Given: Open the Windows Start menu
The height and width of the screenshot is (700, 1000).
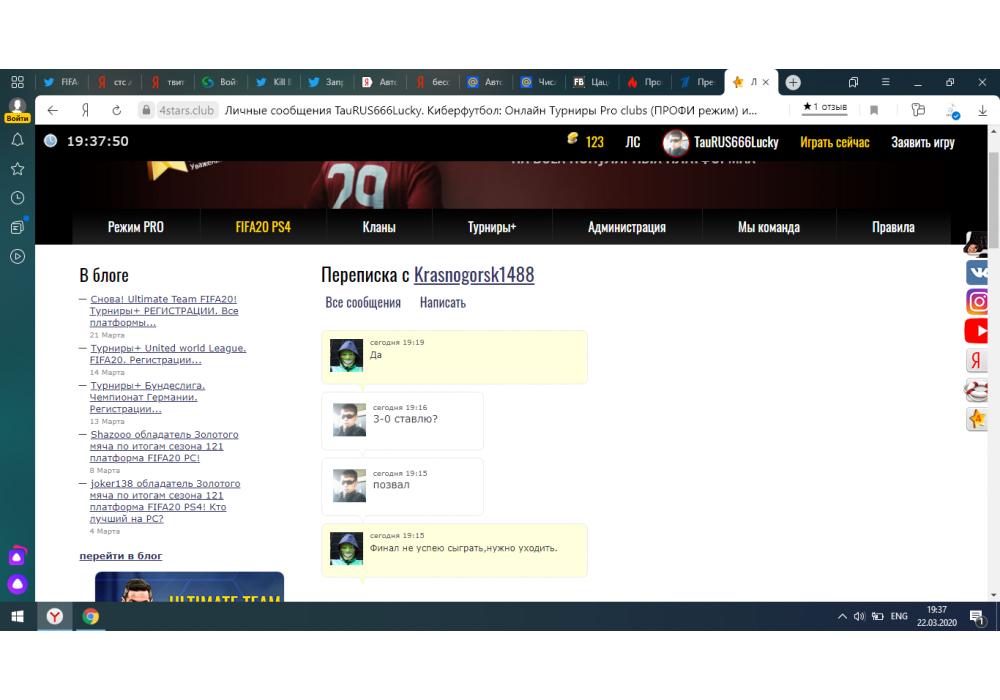Looking at the screenshot, I should click(x=17, y=616).
